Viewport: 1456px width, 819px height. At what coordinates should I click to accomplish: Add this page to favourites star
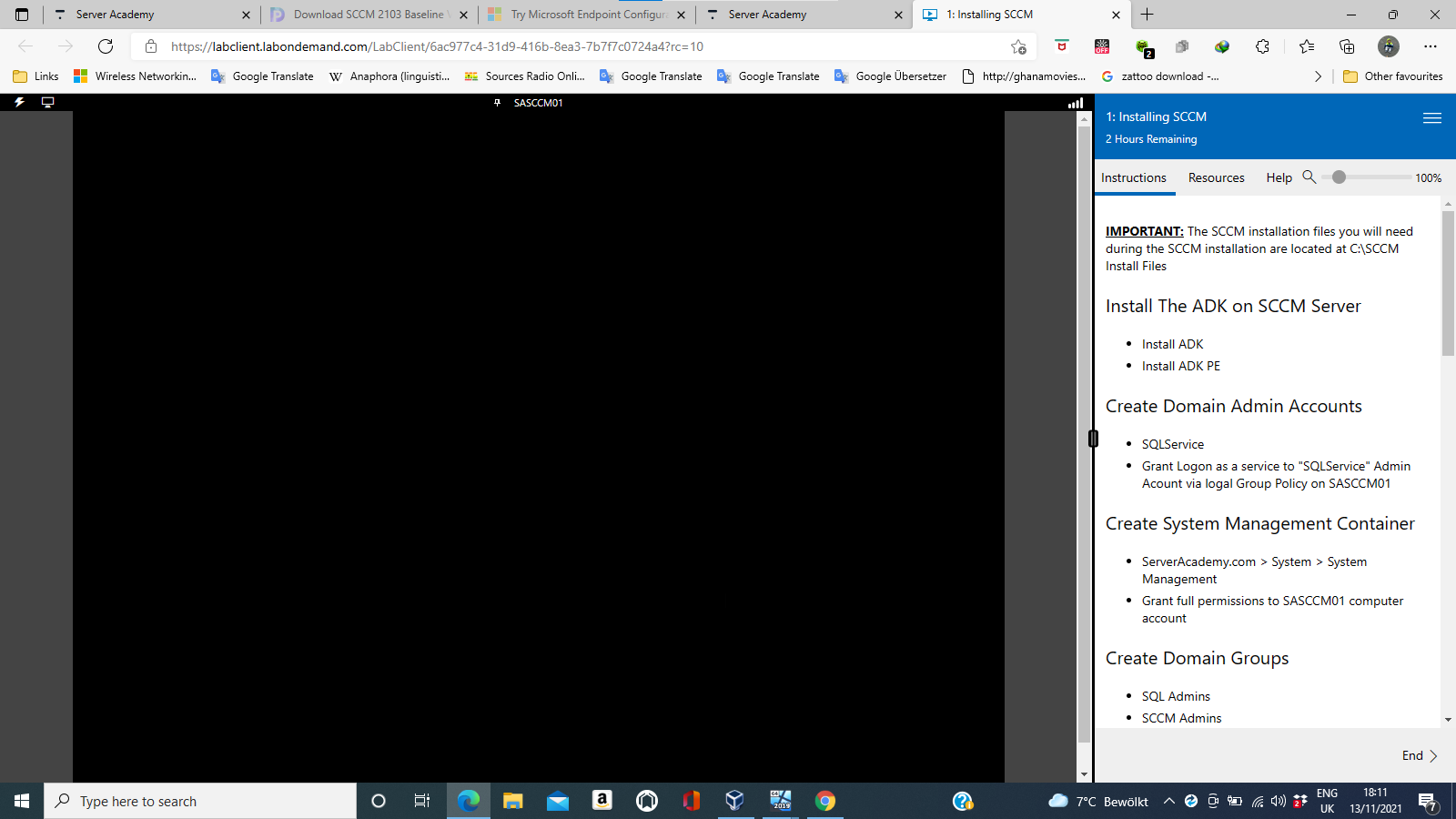pyautogui.click(x=1018, y=46)
